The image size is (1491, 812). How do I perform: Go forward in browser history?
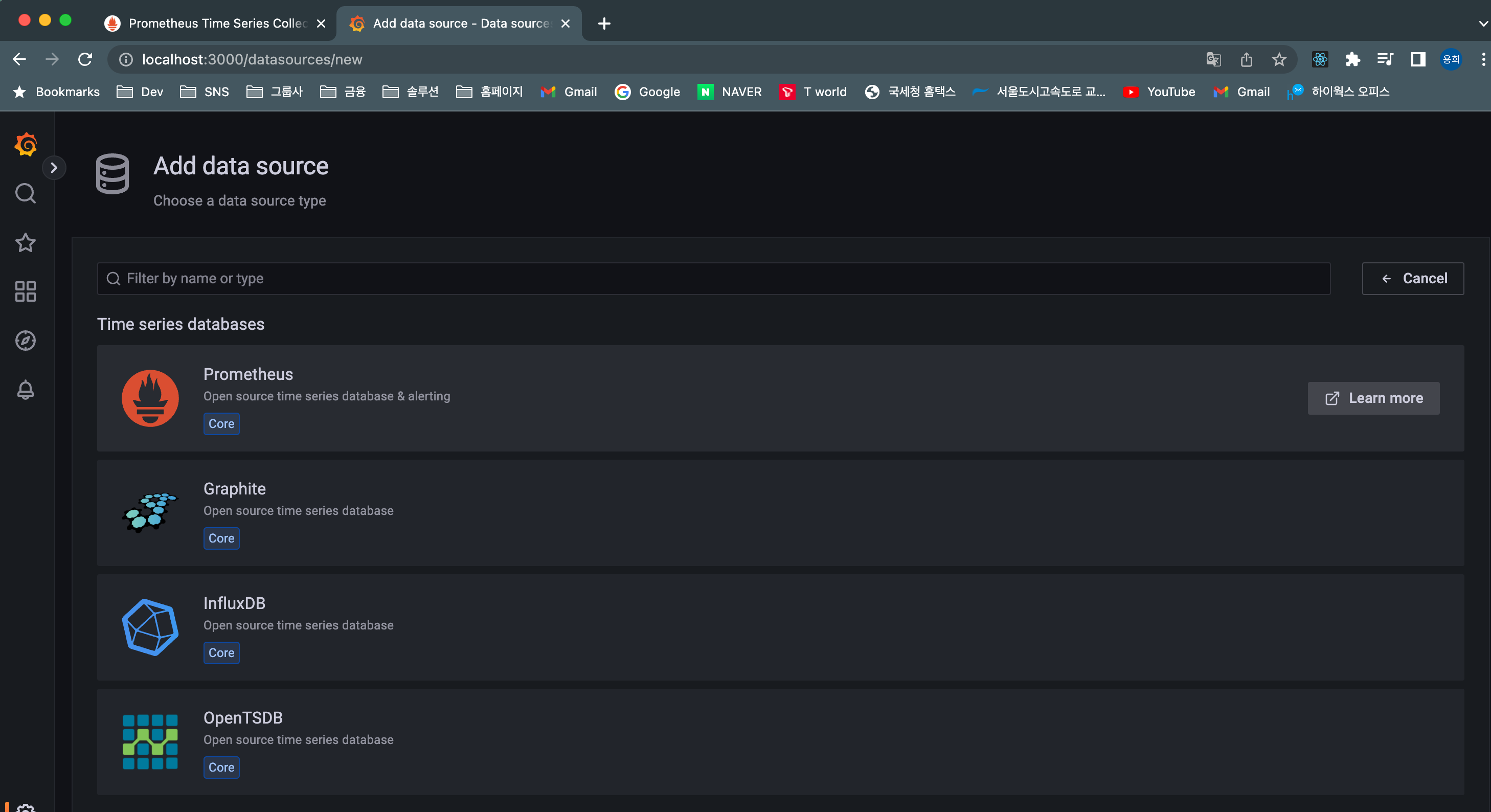click(x=52, y=60)
